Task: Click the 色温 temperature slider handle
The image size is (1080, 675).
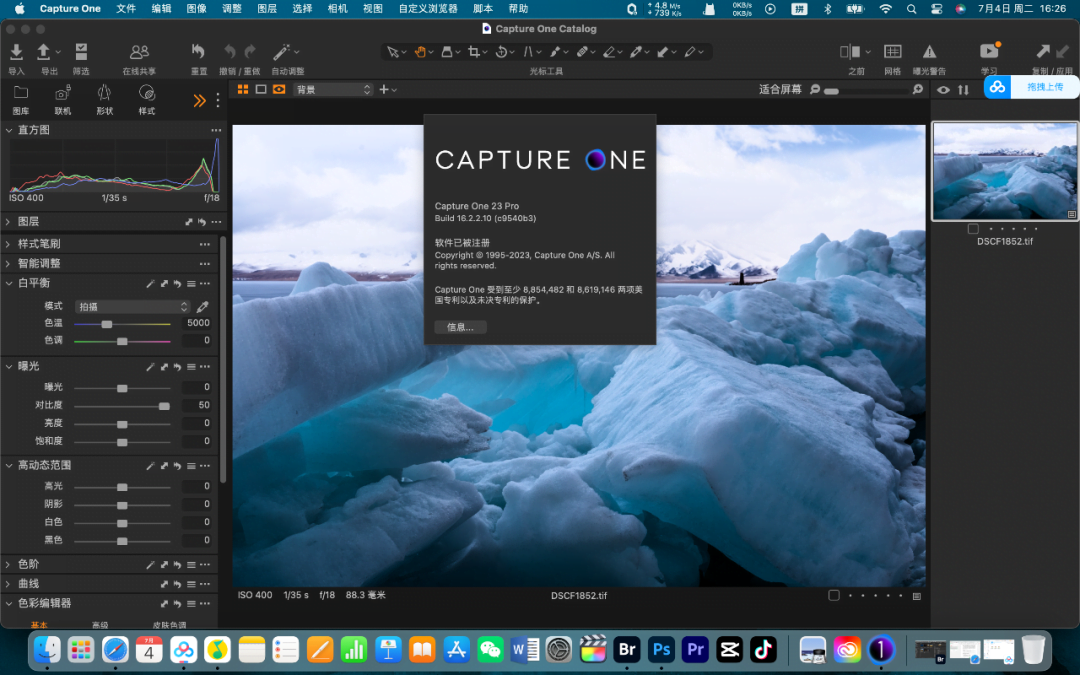Action: 107,324
